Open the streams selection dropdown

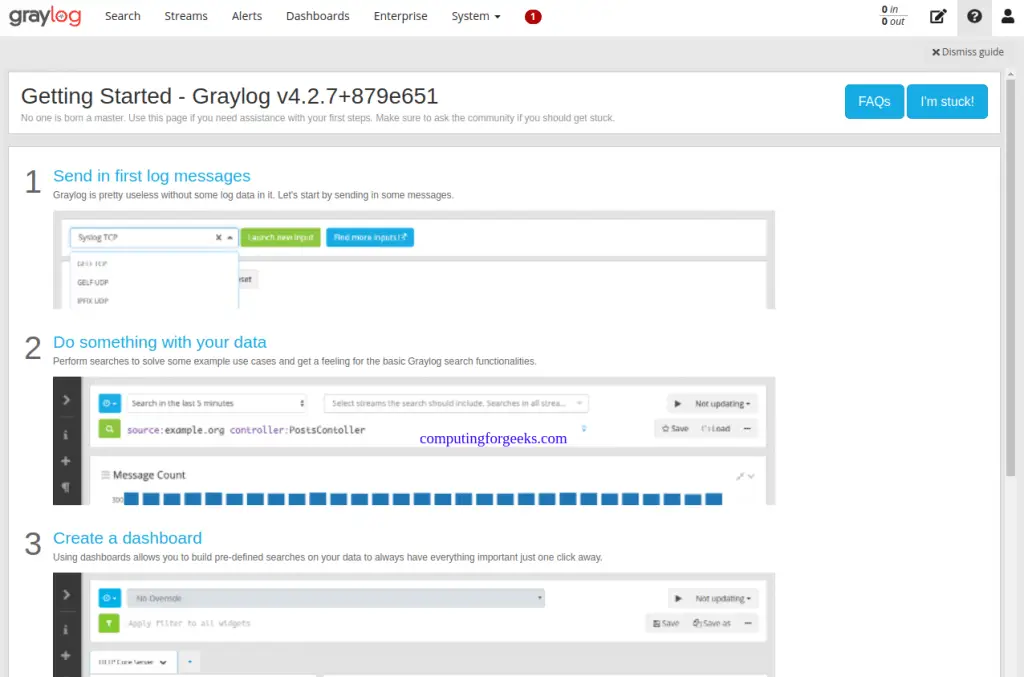[456, 403]
